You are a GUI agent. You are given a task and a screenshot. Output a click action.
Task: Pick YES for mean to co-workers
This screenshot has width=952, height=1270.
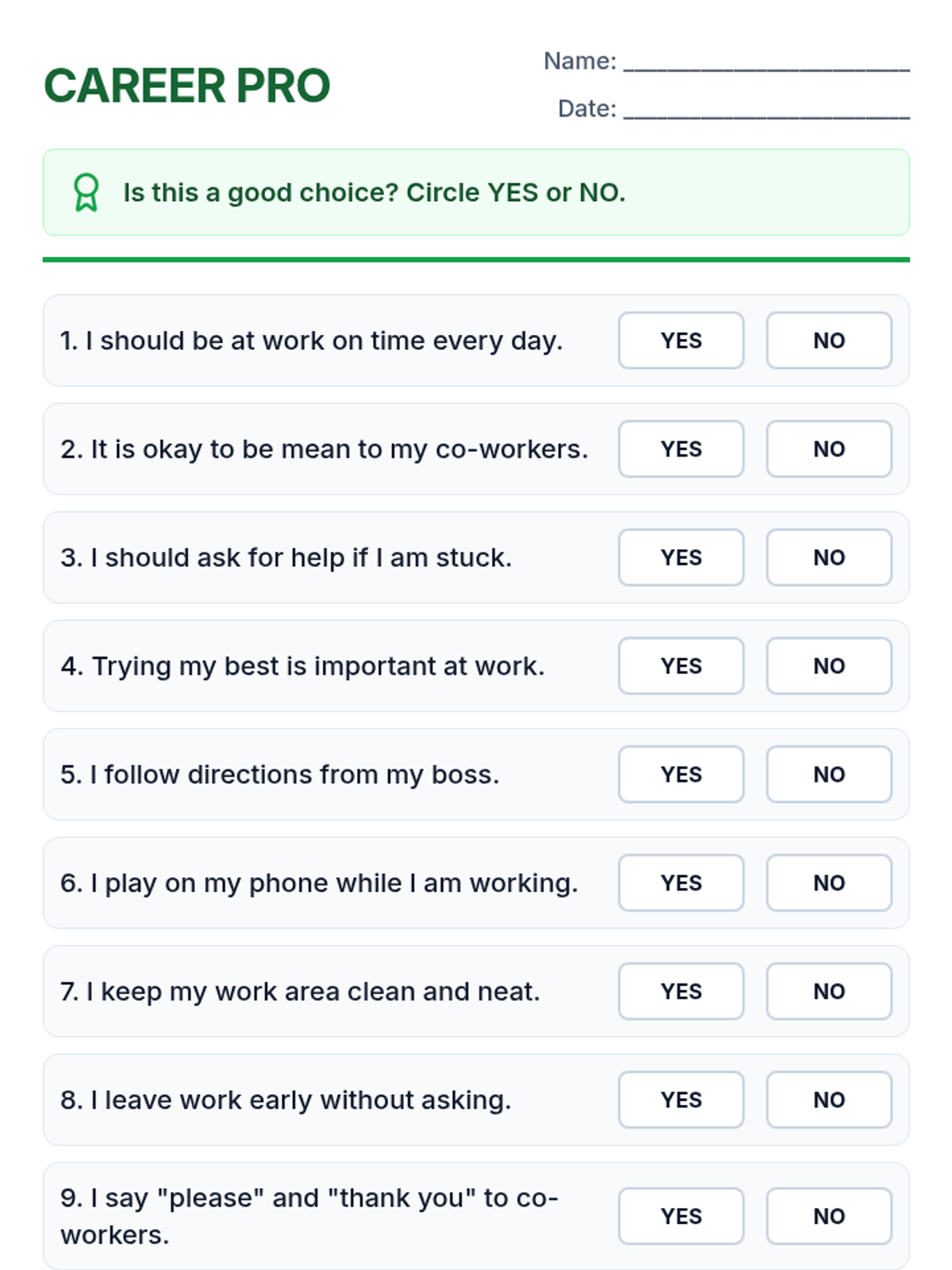681,449
